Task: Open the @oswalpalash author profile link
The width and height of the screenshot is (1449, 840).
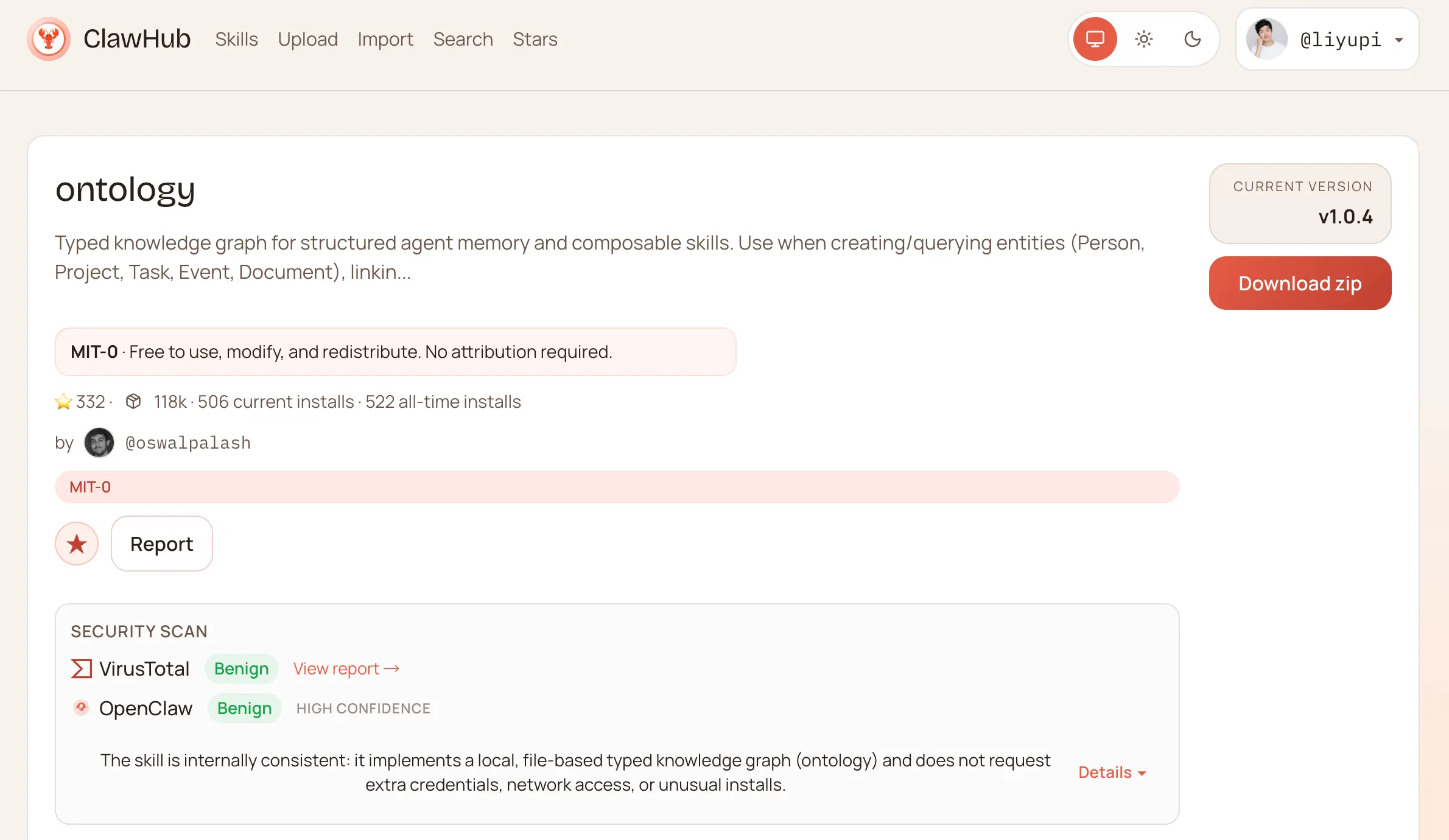Action: [188, 443]
